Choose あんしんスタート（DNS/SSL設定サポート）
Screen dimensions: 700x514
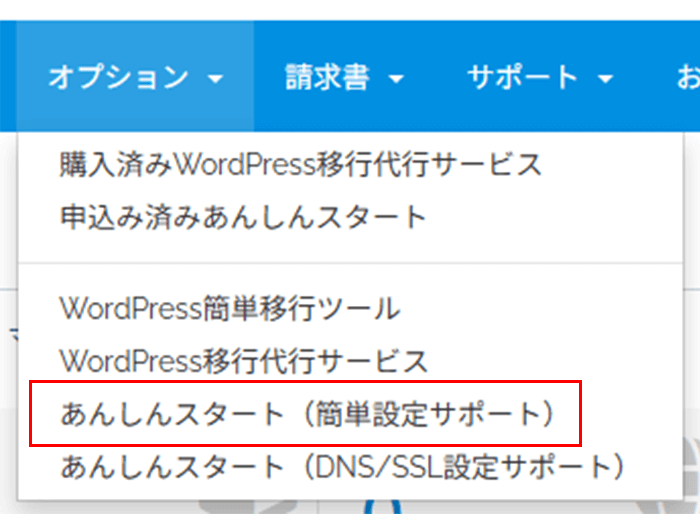[x=343, y=465]
